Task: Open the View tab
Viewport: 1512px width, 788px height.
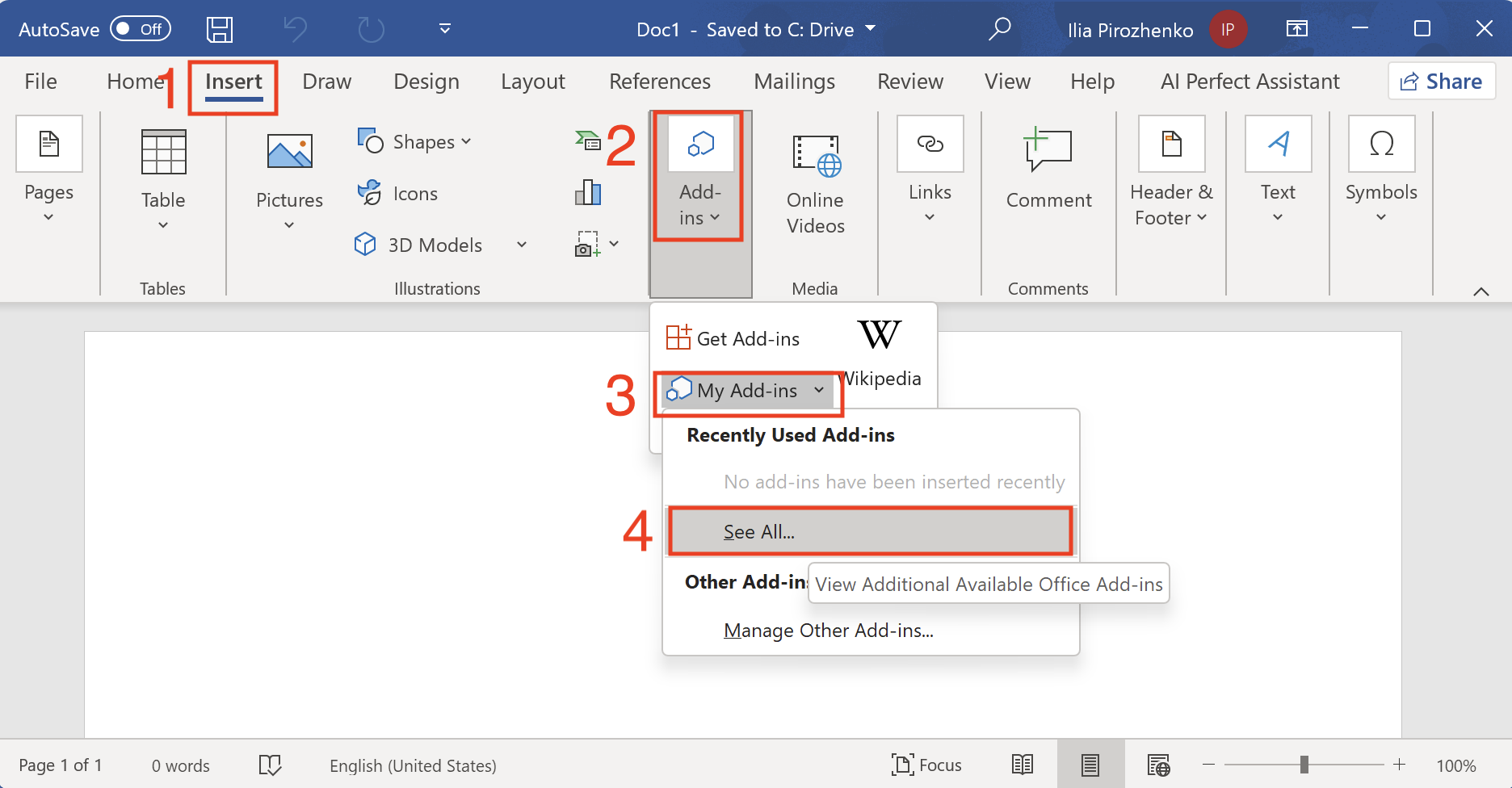Action: tap(1007, 82)
